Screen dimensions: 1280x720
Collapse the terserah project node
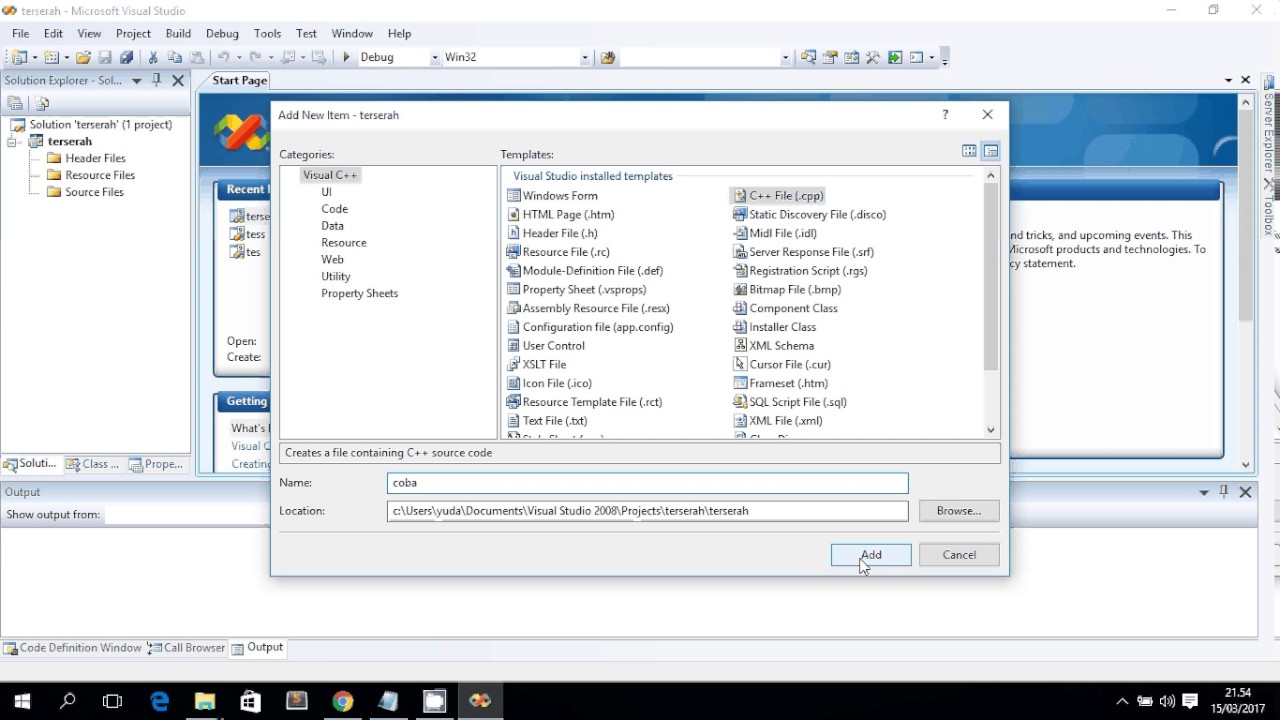tap(14, 142)
